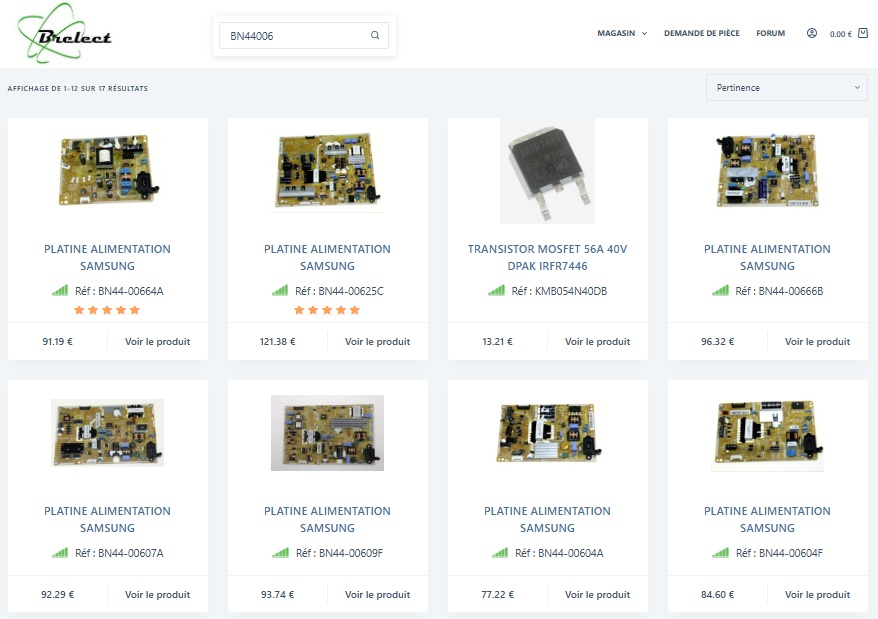This screenshot has height=619, width=878.
Task: Open BN44-00625C product image
Action: [327, 170]
